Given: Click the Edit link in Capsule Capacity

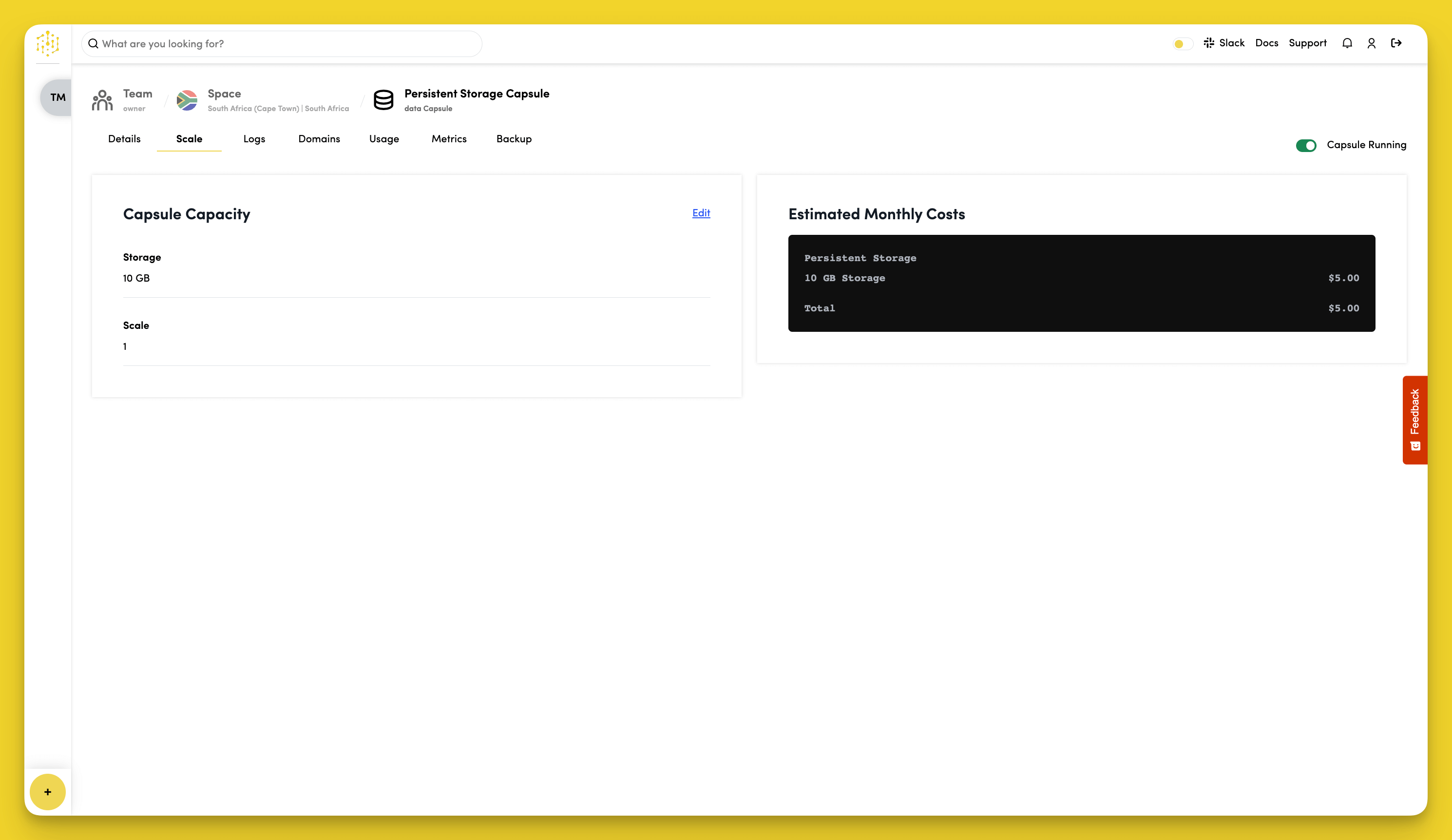Looking at the screenshot, I should tap(701, 213).
